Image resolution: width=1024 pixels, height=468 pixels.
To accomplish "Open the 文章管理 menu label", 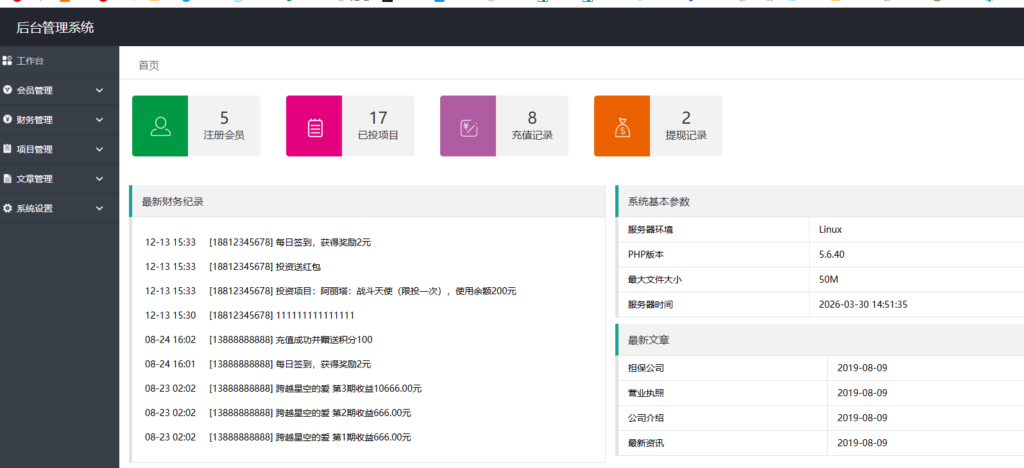I will [x=35, y=178].
